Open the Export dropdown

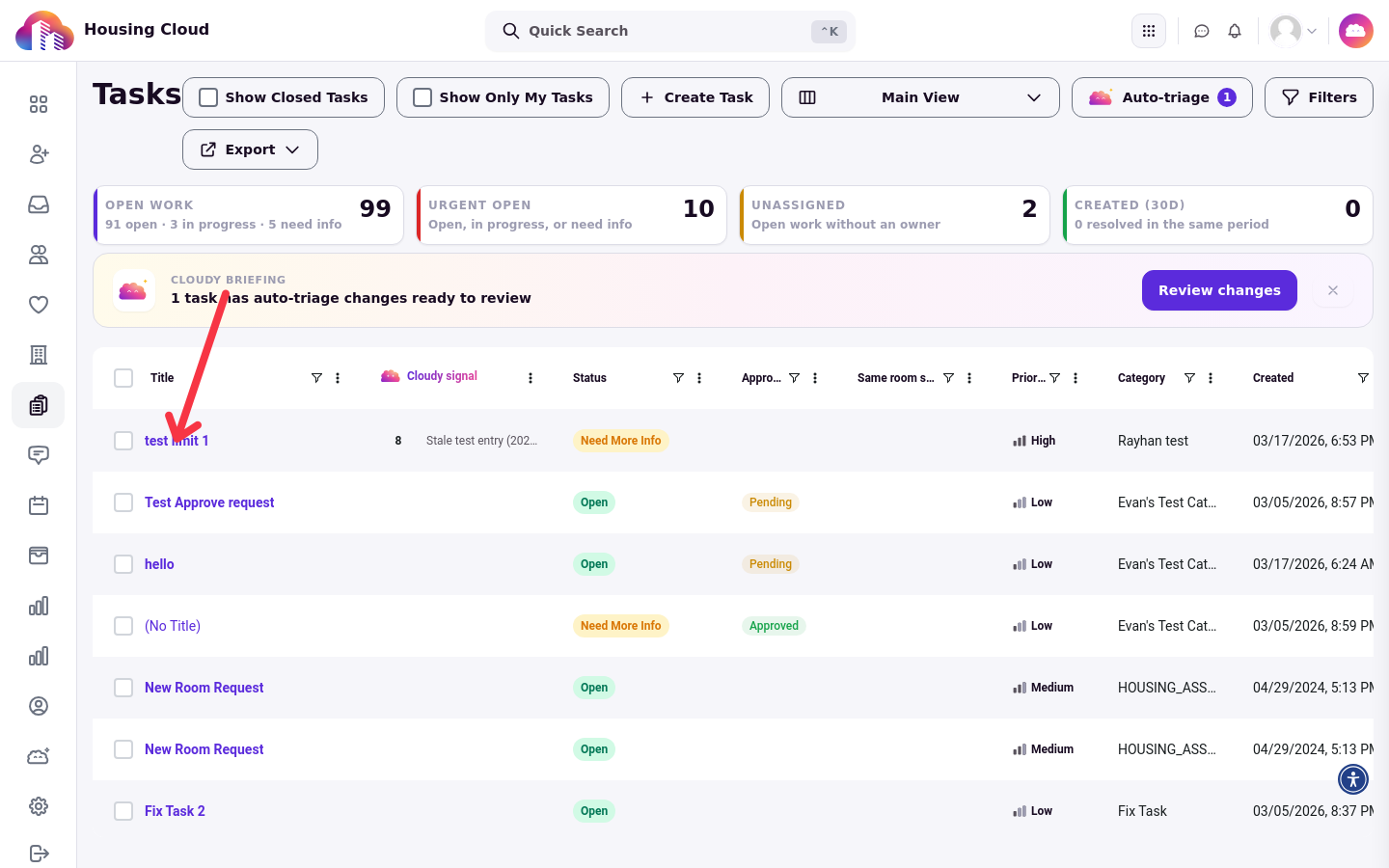(250, 149)
